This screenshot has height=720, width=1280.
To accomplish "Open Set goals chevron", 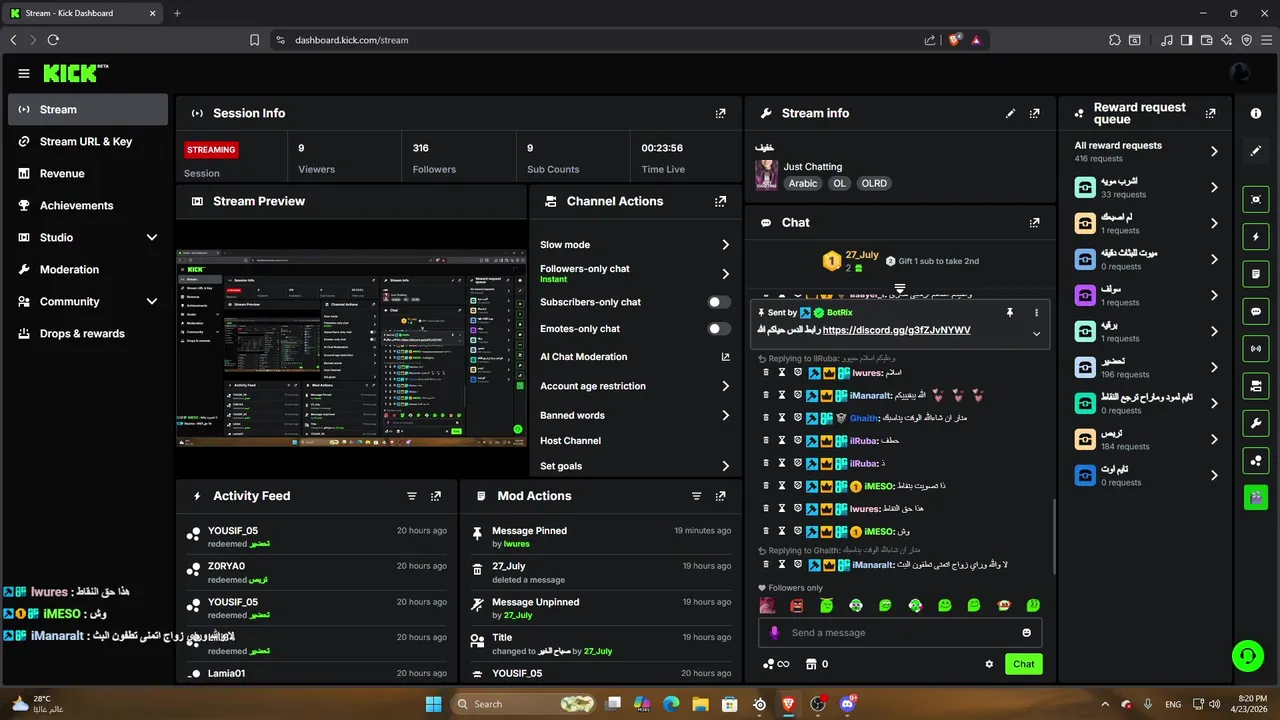I will (x=726, y=466).
